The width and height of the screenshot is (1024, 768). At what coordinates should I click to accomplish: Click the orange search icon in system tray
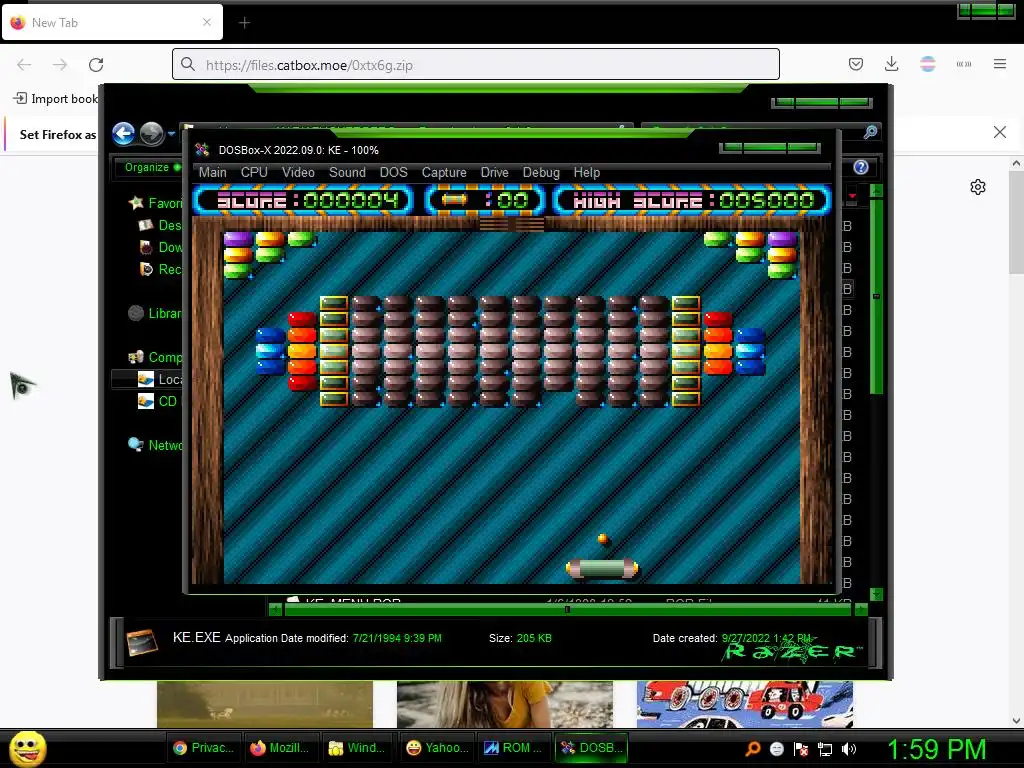click(753, 749)
